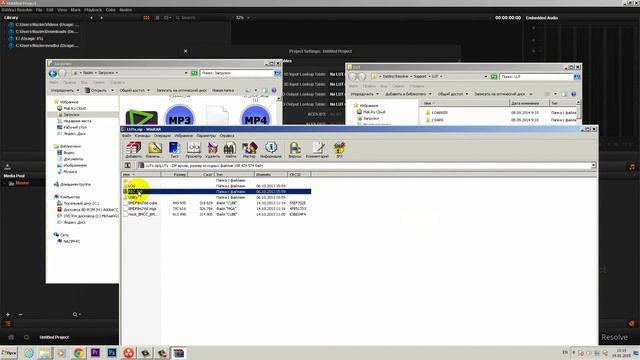This screenshot has height=360, width=640.
Task: Expand the WinRAR archive path dropdown arrow
Action: pos(593,165)
